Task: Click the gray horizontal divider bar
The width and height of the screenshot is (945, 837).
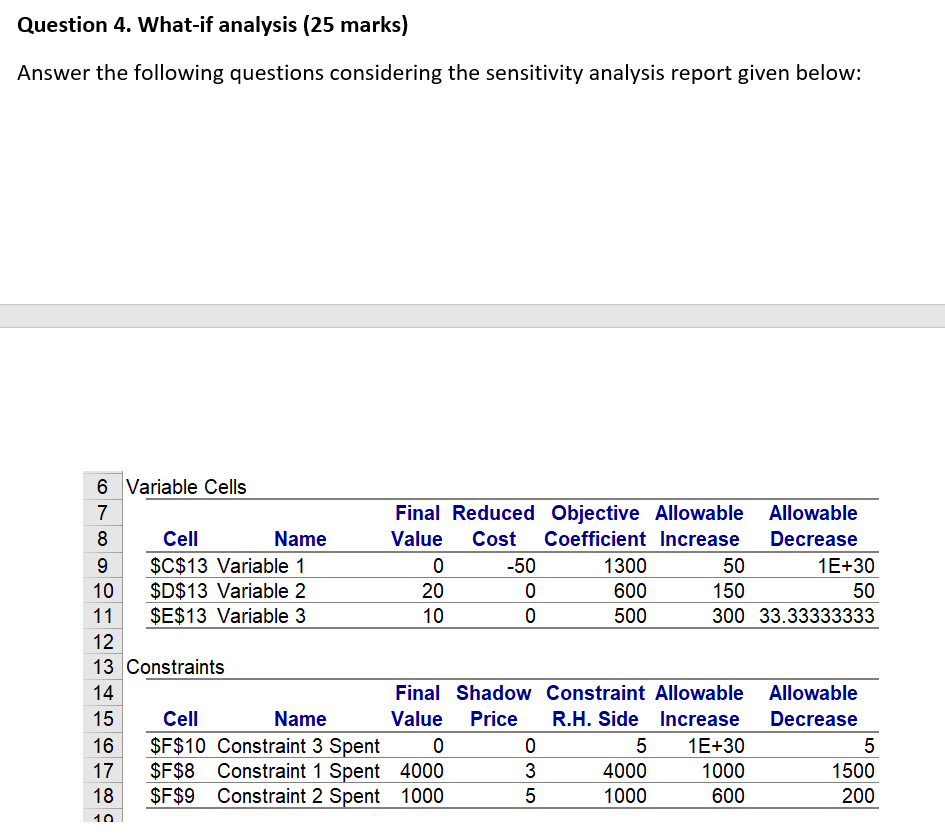Action: 472,315
